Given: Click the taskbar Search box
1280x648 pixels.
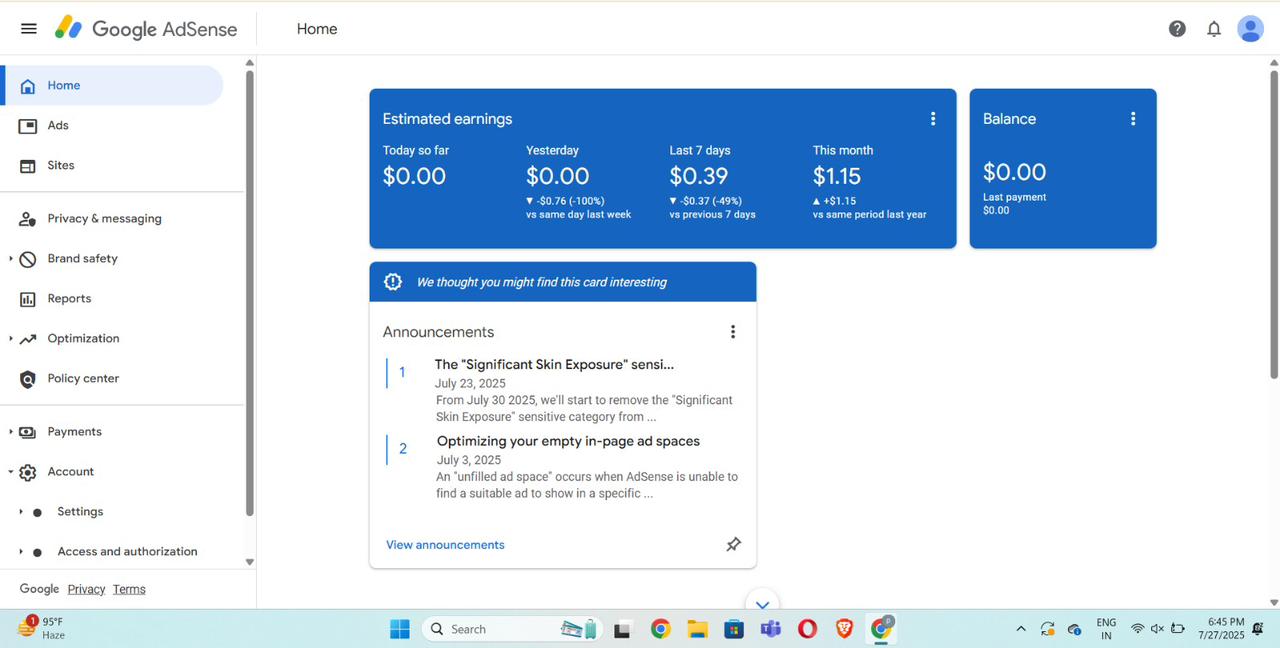Looking at the screenshot, I should [x=511, y=629].
